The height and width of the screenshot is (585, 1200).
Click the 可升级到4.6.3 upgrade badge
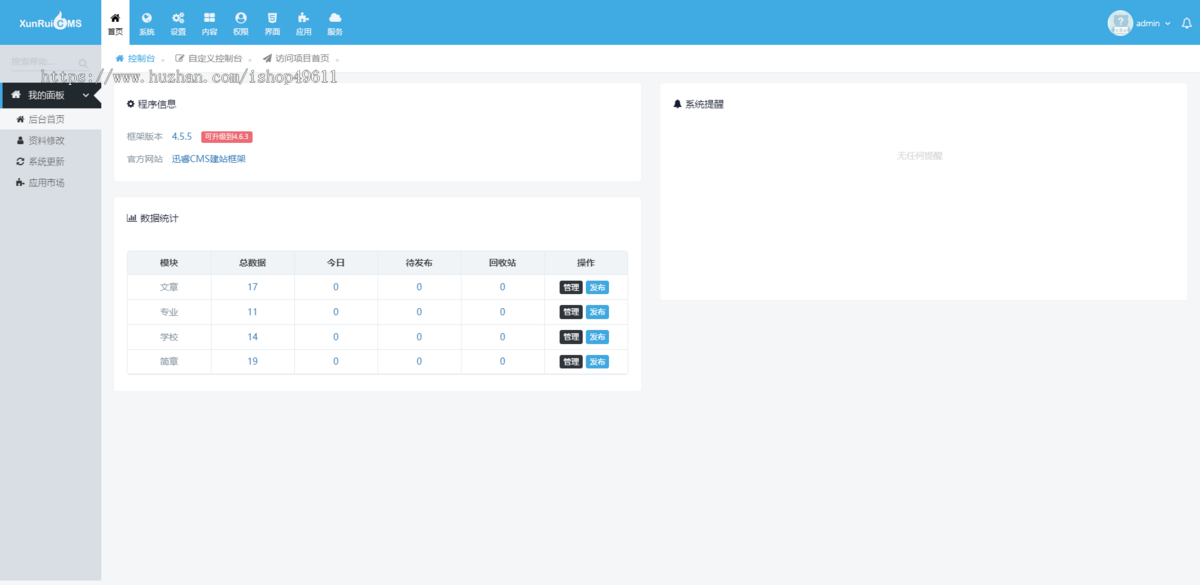(227, 136)
